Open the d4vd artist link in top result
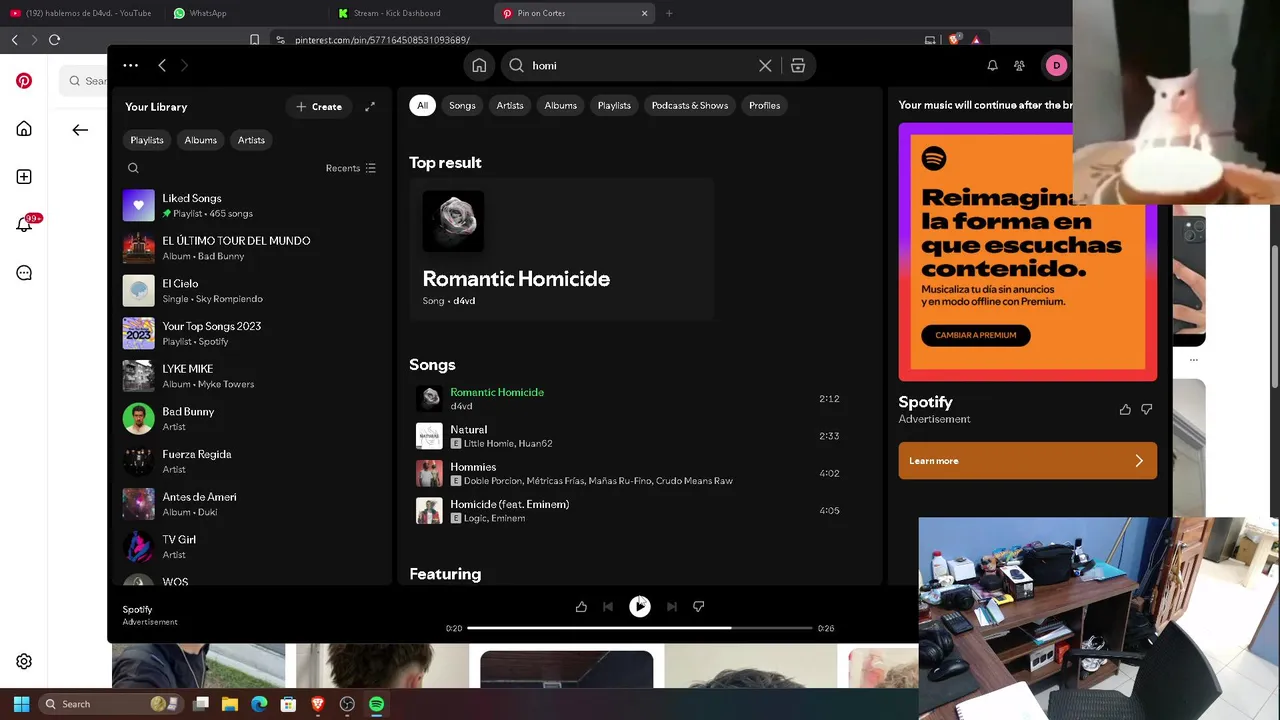The image size is (1280, 720). coord(464,301)
